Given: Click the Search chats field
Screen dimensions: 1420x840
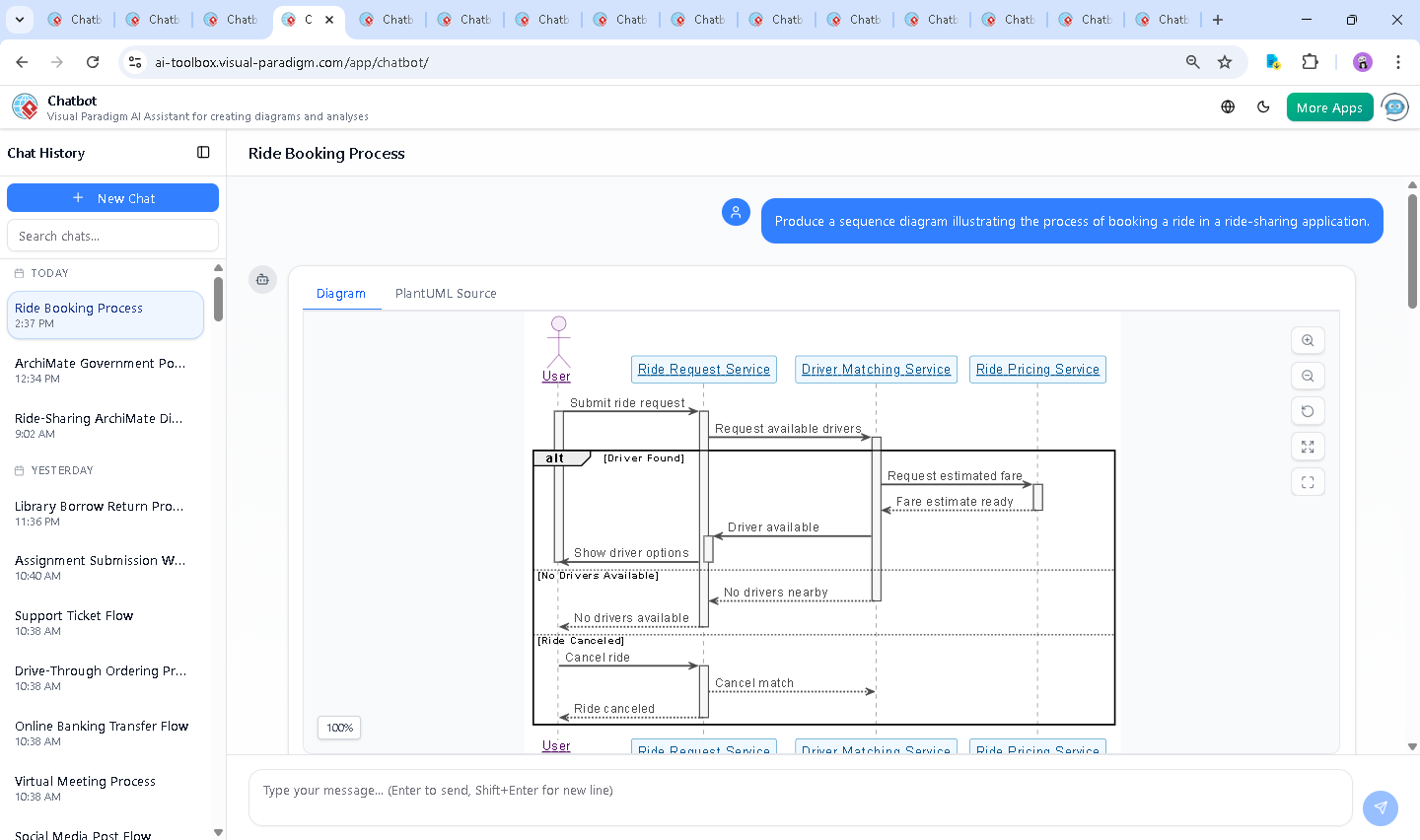Looking at the screenshot, I should tap(112, 237).
